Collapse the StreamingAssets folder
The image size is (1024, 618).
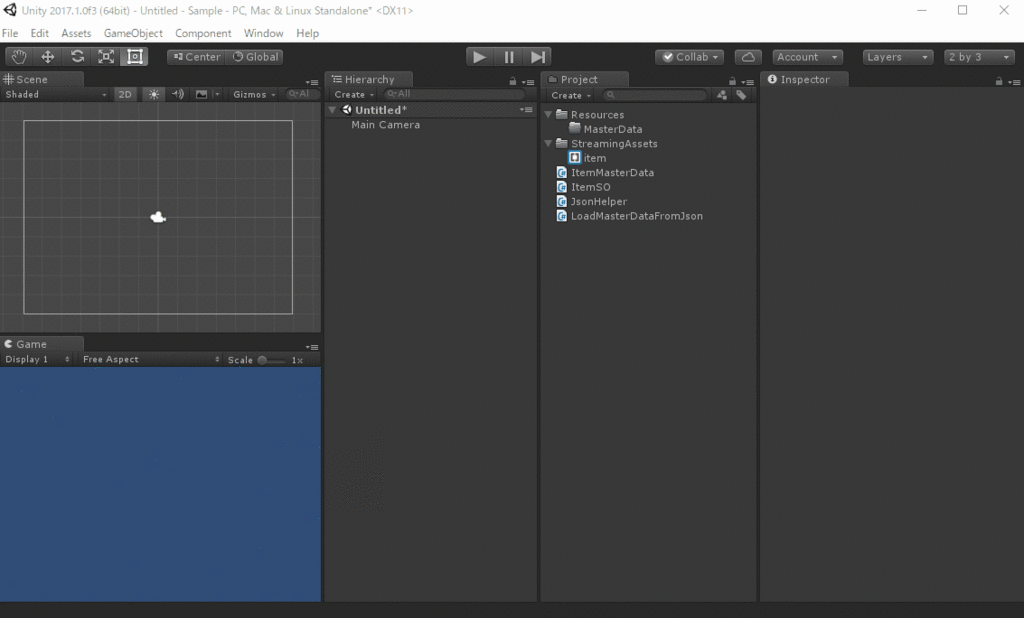pos(549,144)
